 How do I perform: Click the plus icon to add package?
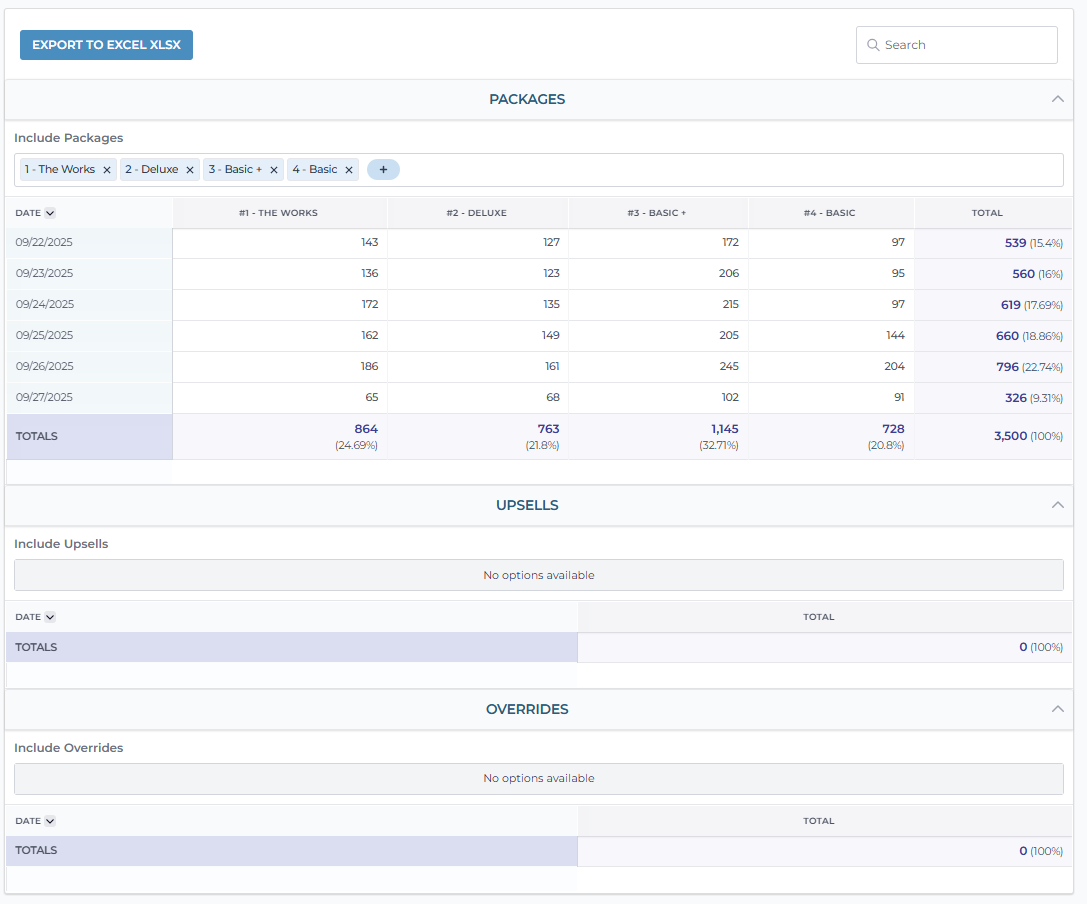(x=383, y=170)
